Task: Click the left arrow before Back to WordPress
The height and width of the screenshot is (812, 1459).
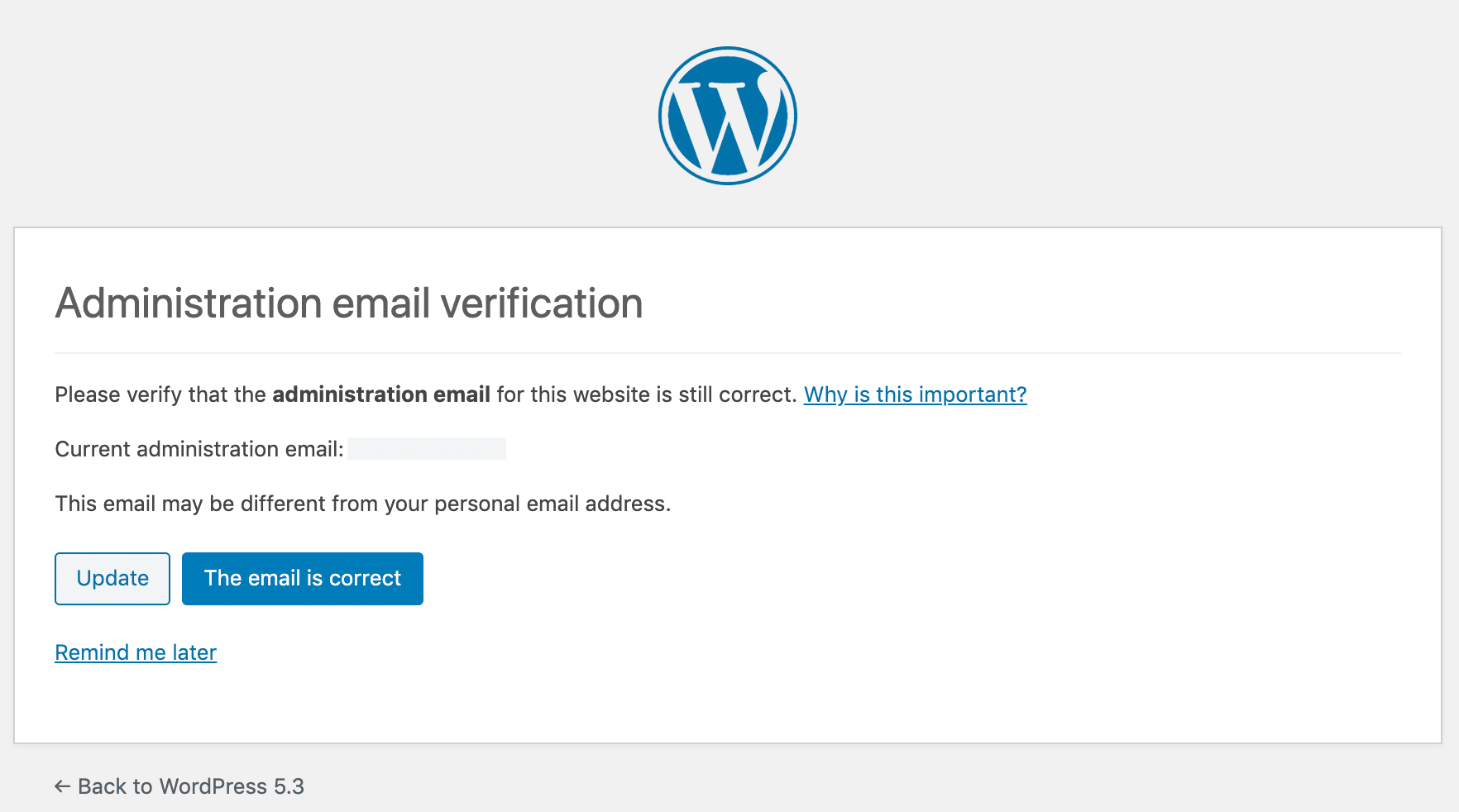Action: pyautogui.click(x=62, y=786)
